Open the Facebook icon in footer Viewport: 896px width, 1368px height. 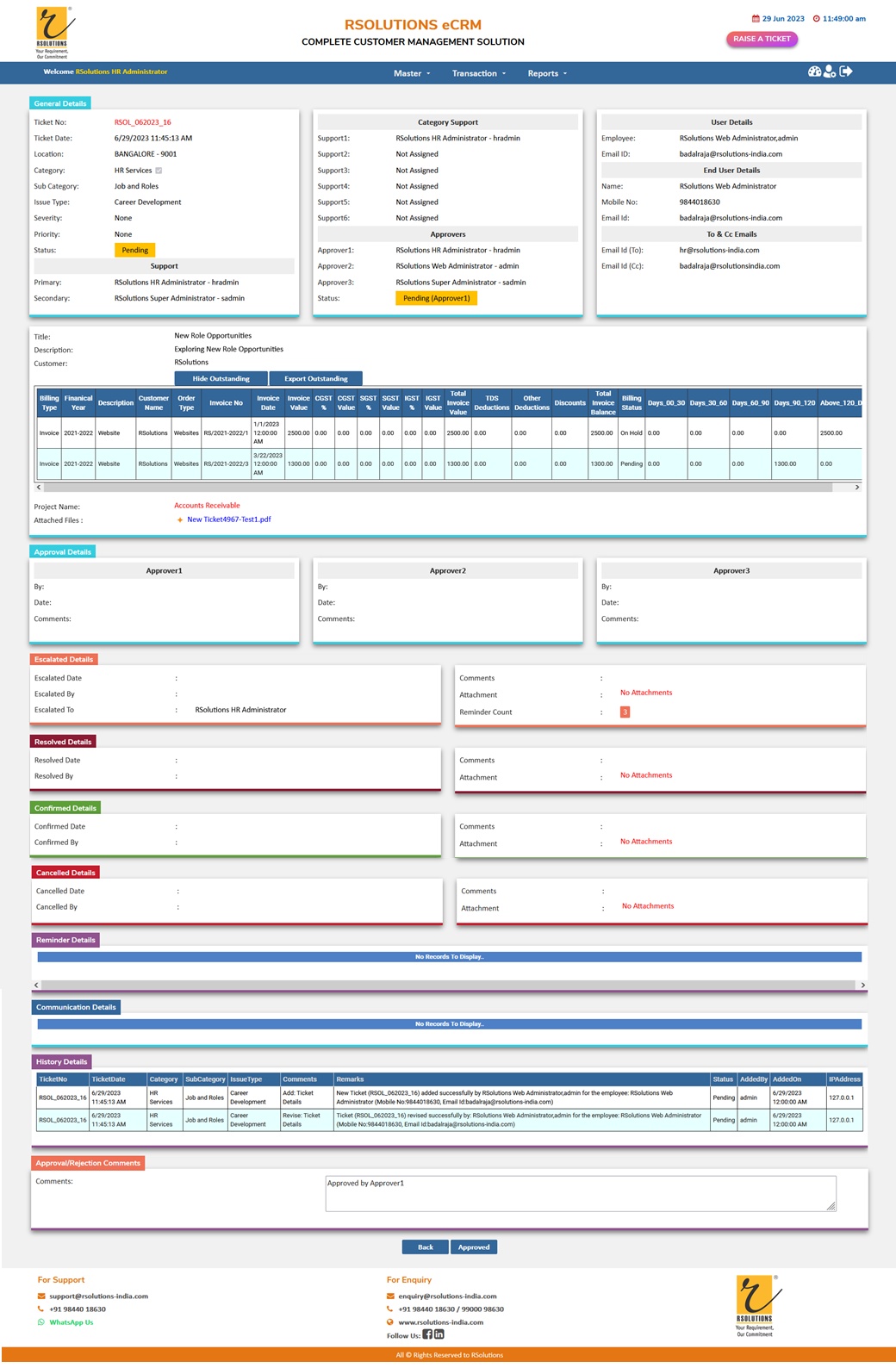(427, 1334)
